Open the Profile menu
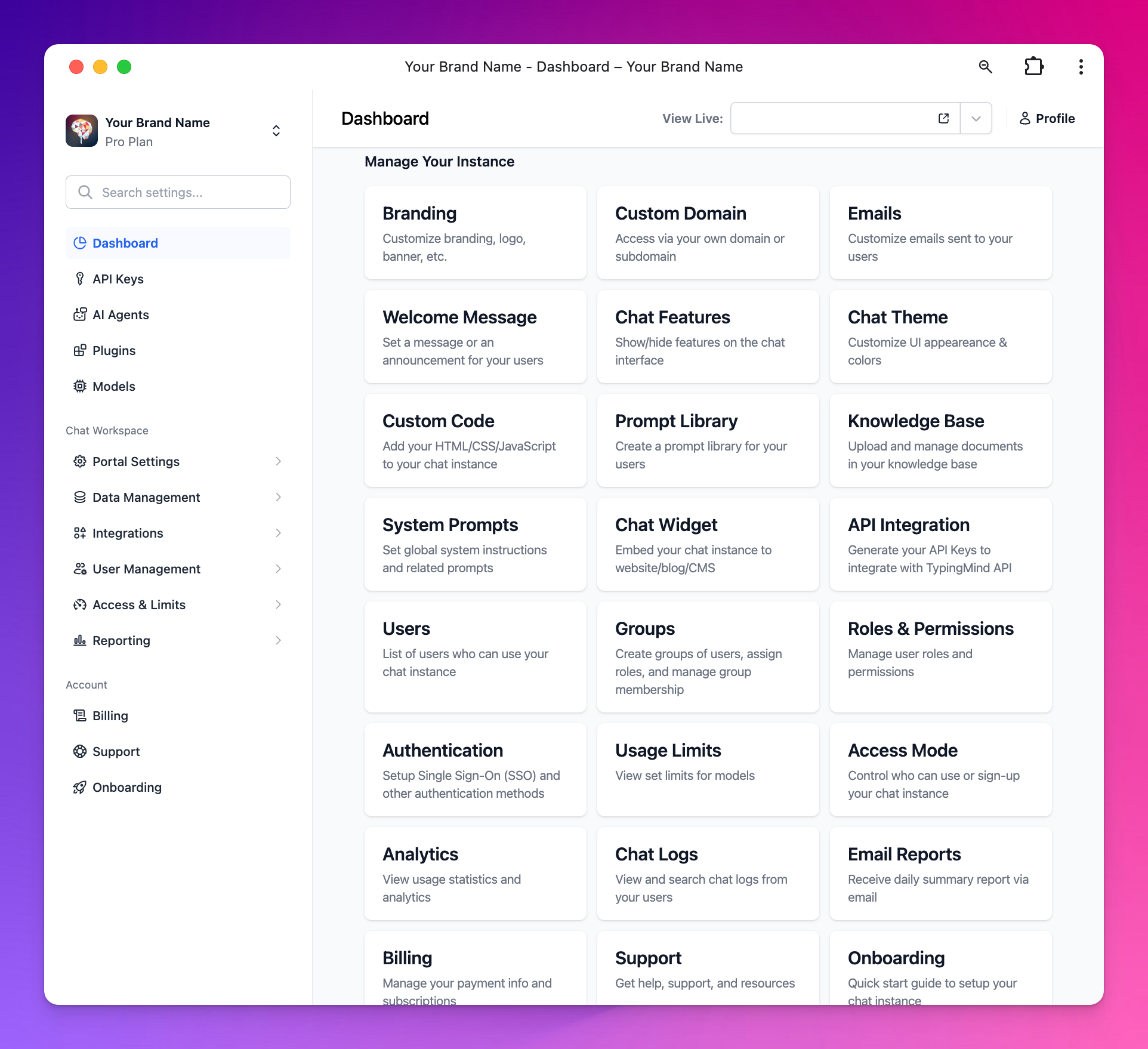Viewport: 1148px width, 1049px height. tap(1047, 118)
